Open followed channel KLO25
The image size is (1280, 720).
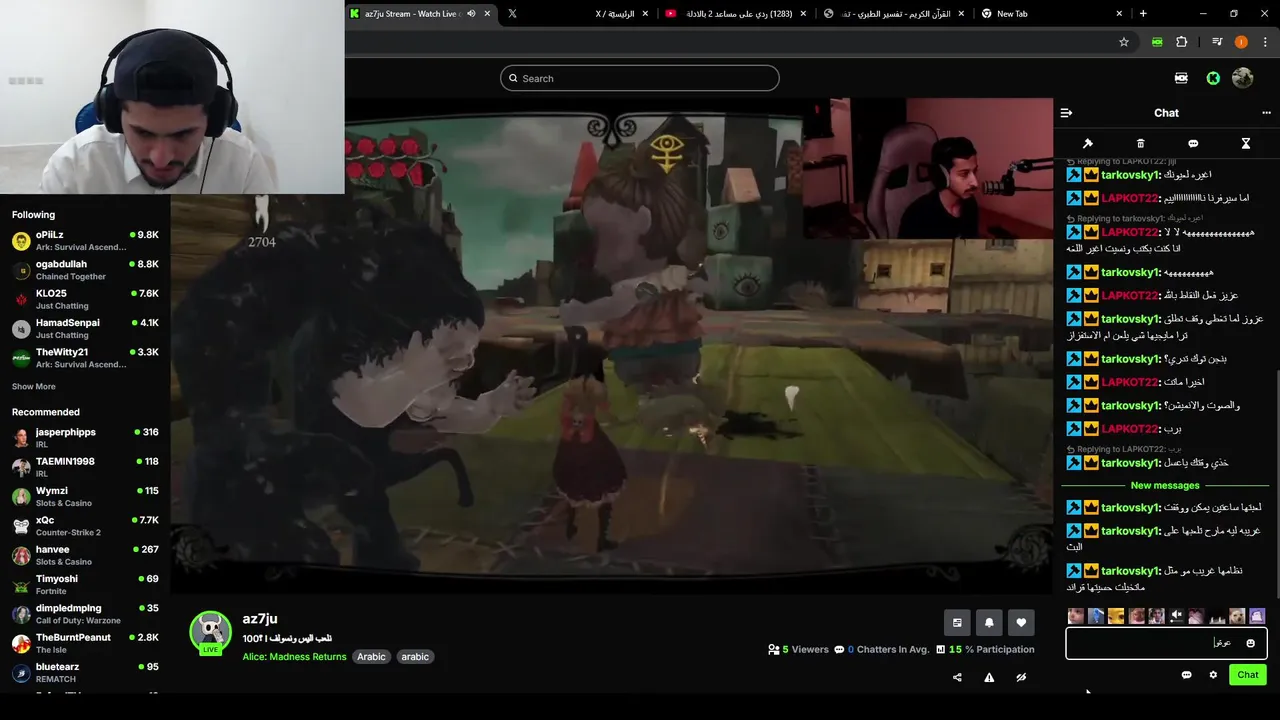pos(85,299)
